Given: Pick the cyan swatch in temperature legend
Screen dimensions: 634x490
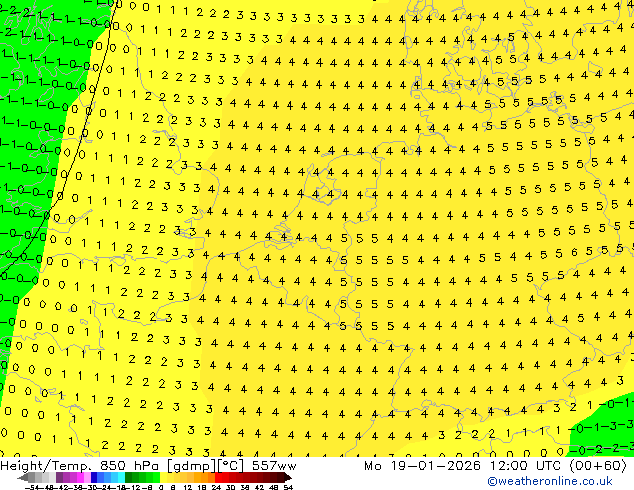Looking at the screenshot, I should tap(121, 477).
